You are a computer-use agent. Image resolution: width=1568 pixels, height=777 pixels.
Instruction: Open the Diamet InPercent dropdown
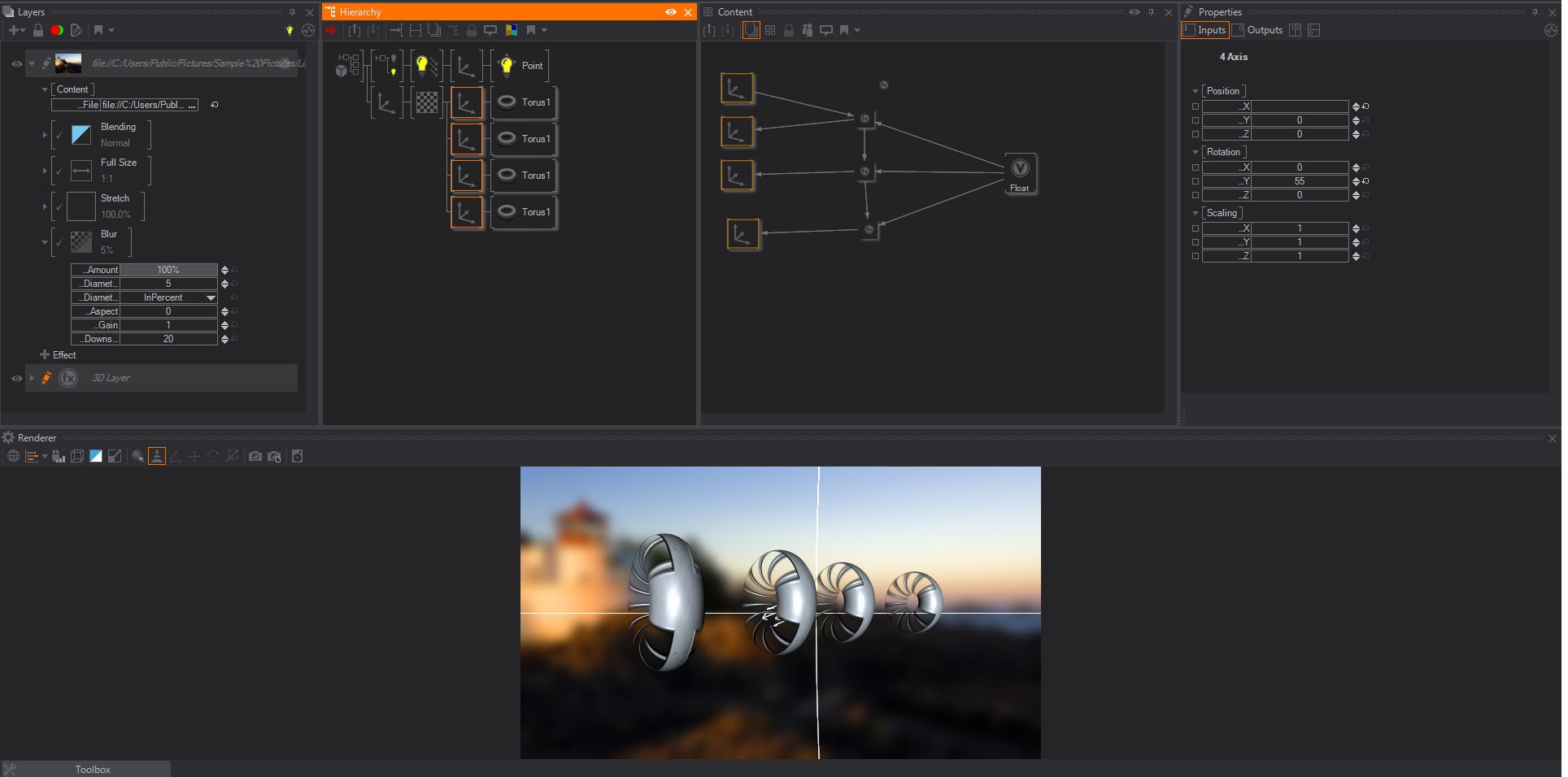point(211,297)
